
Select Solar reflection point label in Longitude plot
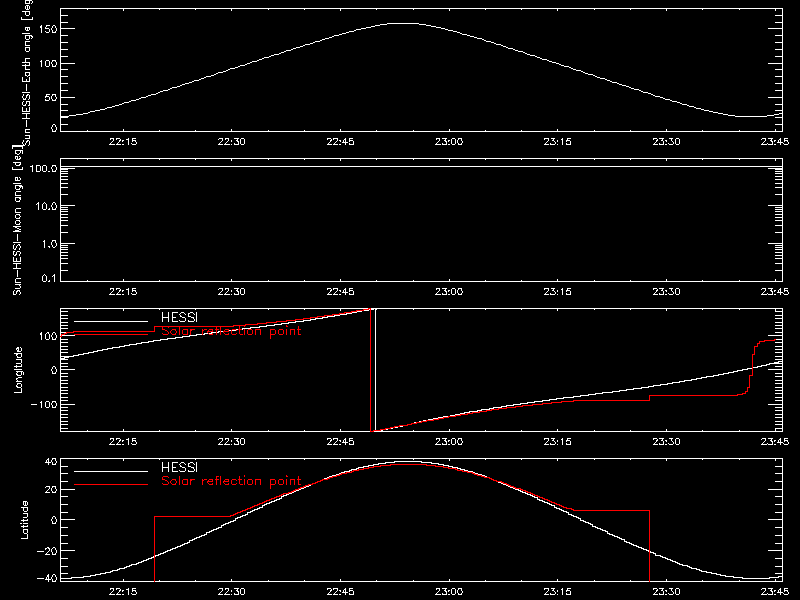tap(231, 331)
